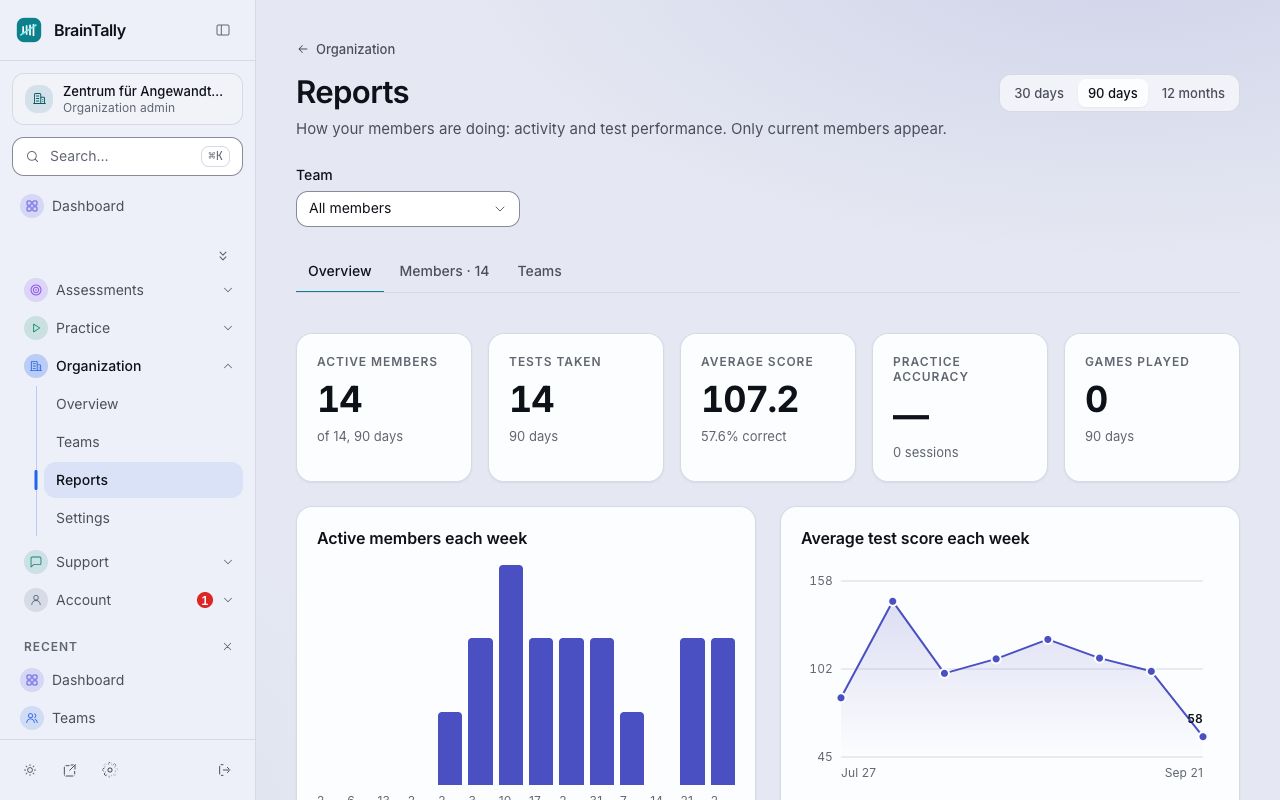This screenshot has width=1280, height=800.
Task: Click the BrainTally logo icon
Action: (29, 30)
